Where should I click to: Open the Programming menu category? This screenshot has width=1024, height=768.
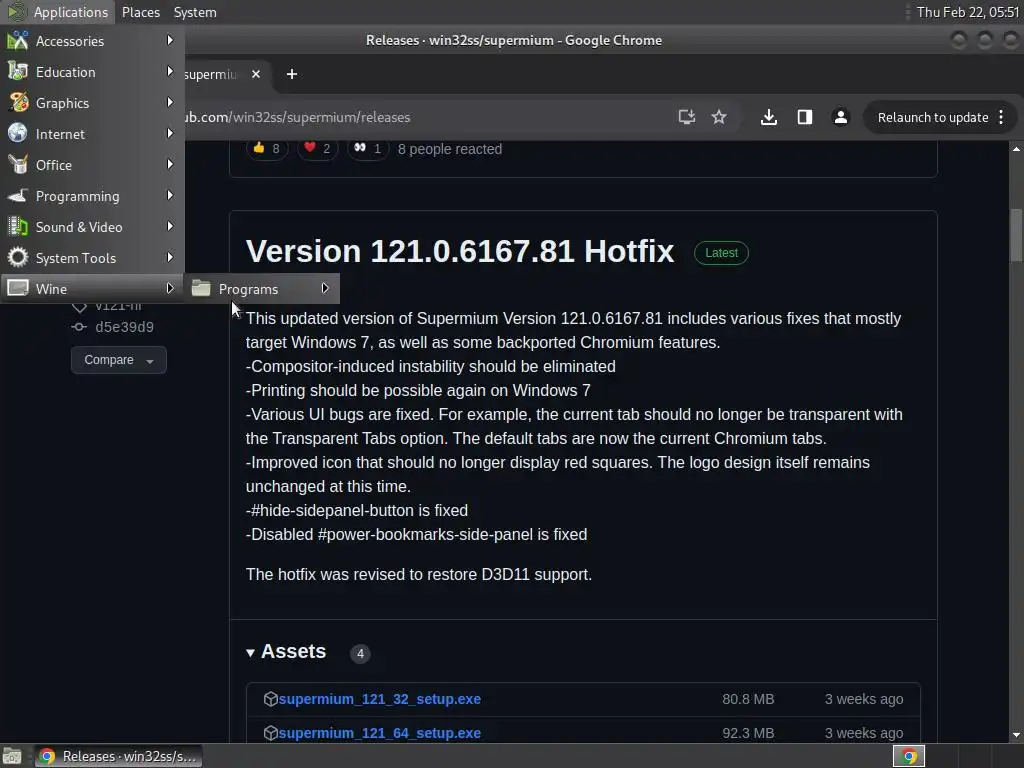92,196
